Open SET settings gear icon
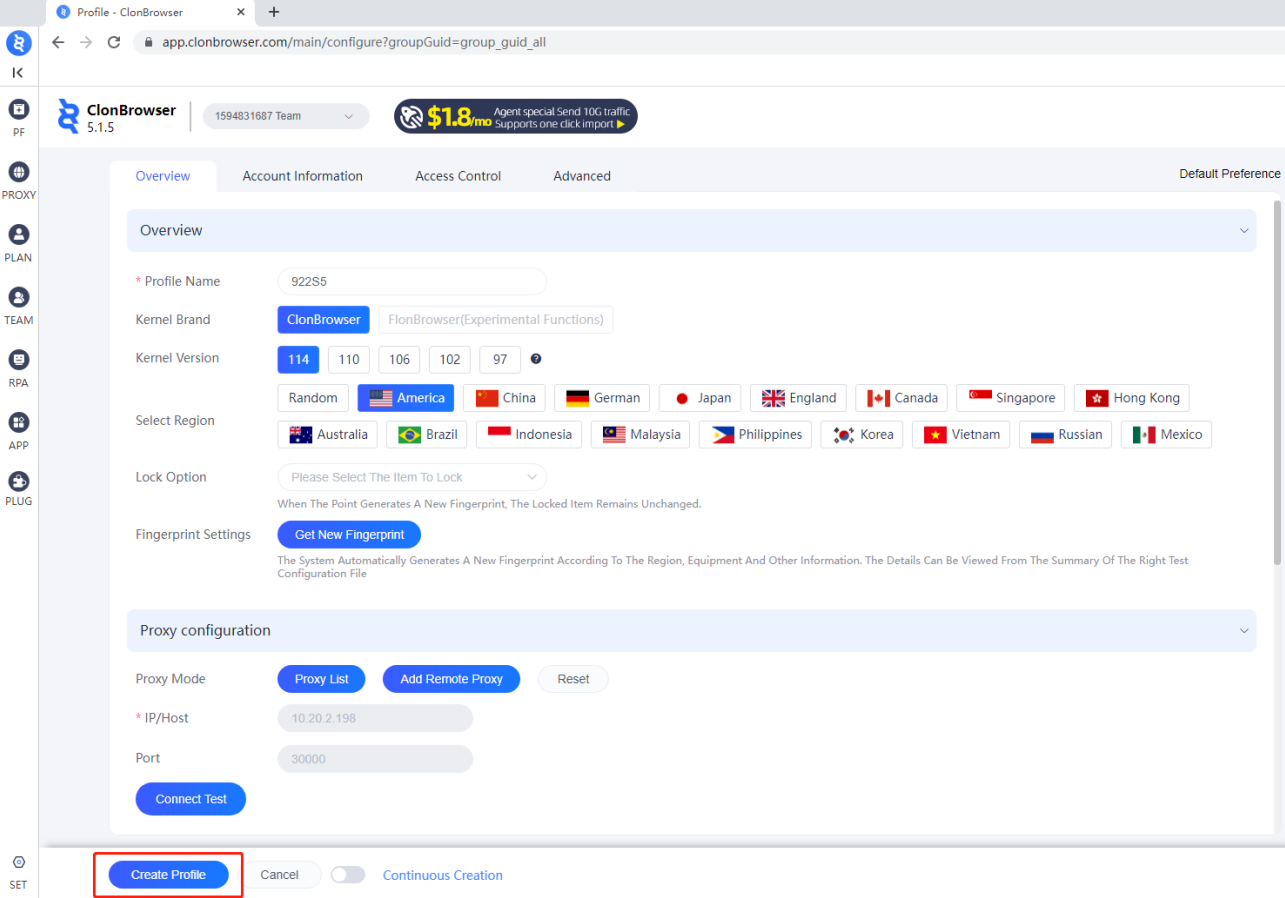The image size is (1285, 898). pyautogui.click(x=18, y=863)
